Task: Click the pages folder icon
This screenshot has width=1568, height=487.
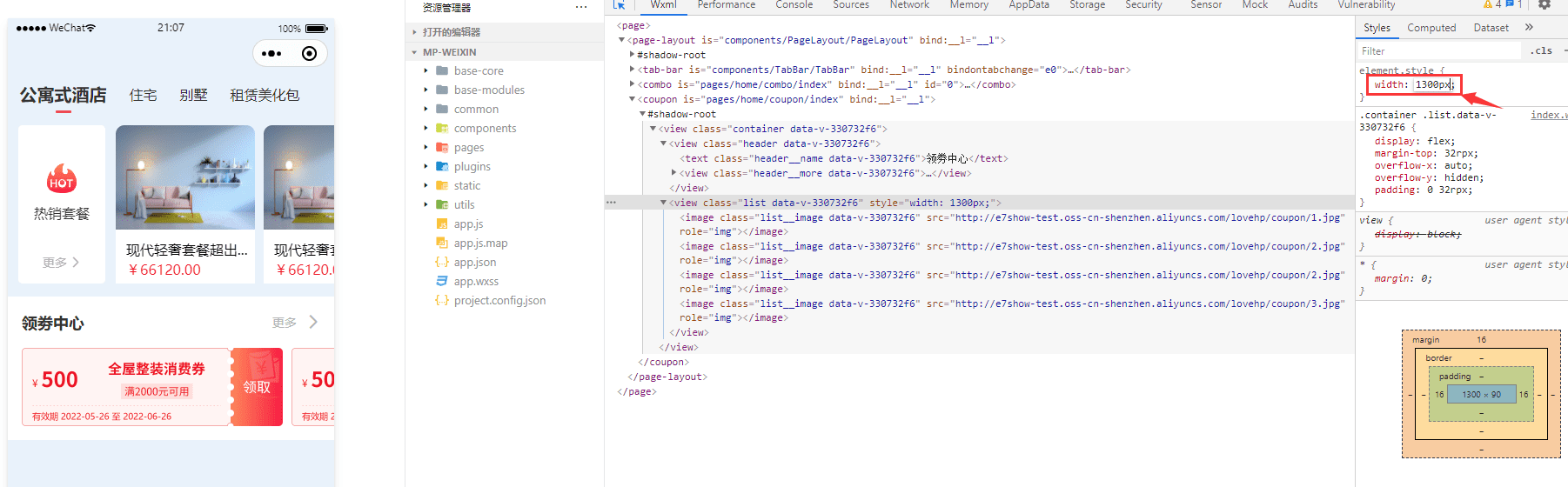Action: pos(442,147)
